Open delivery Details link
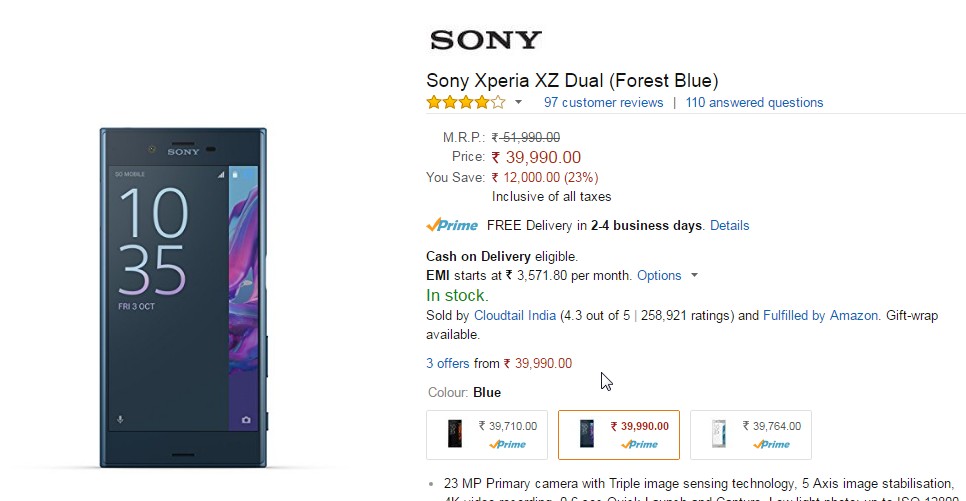Viewport: 966px width, 501px height. (729, 226)
